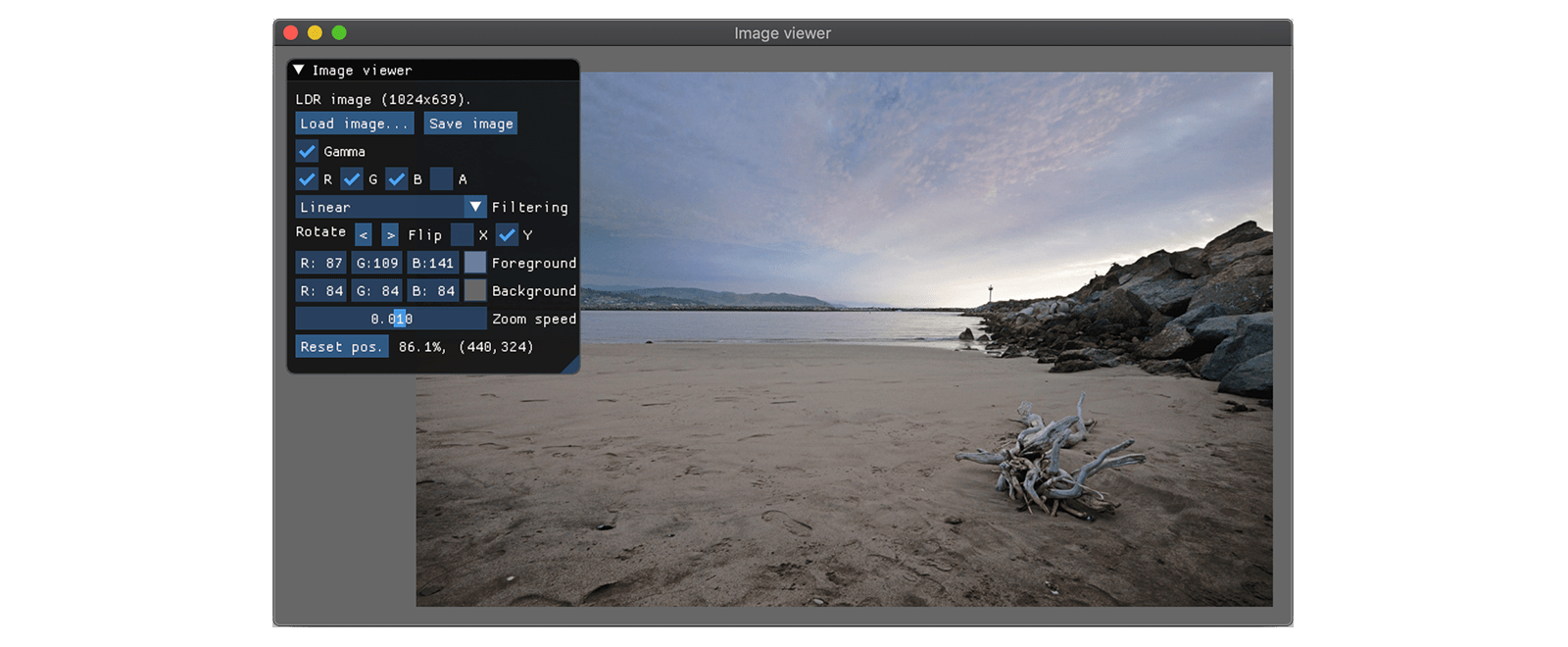Rotate image left with < button
Image resolution: width=1568 pixels, height=647 pixels.
(364, 235)
